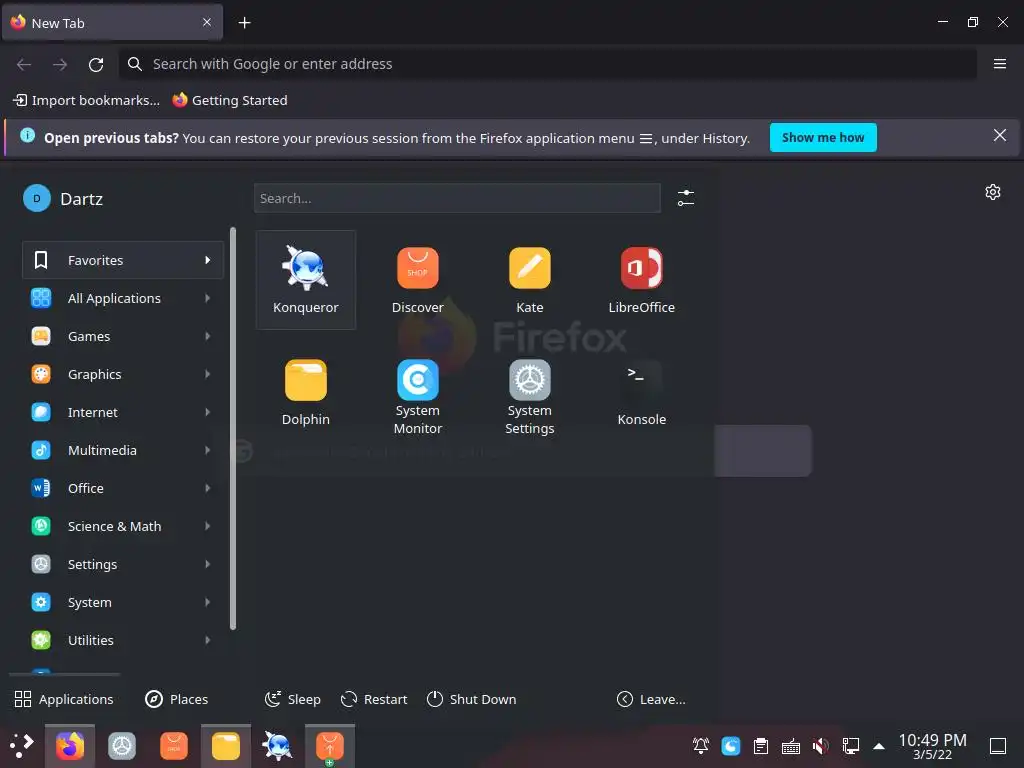Open a new Firefox tab

click(244, 23)
